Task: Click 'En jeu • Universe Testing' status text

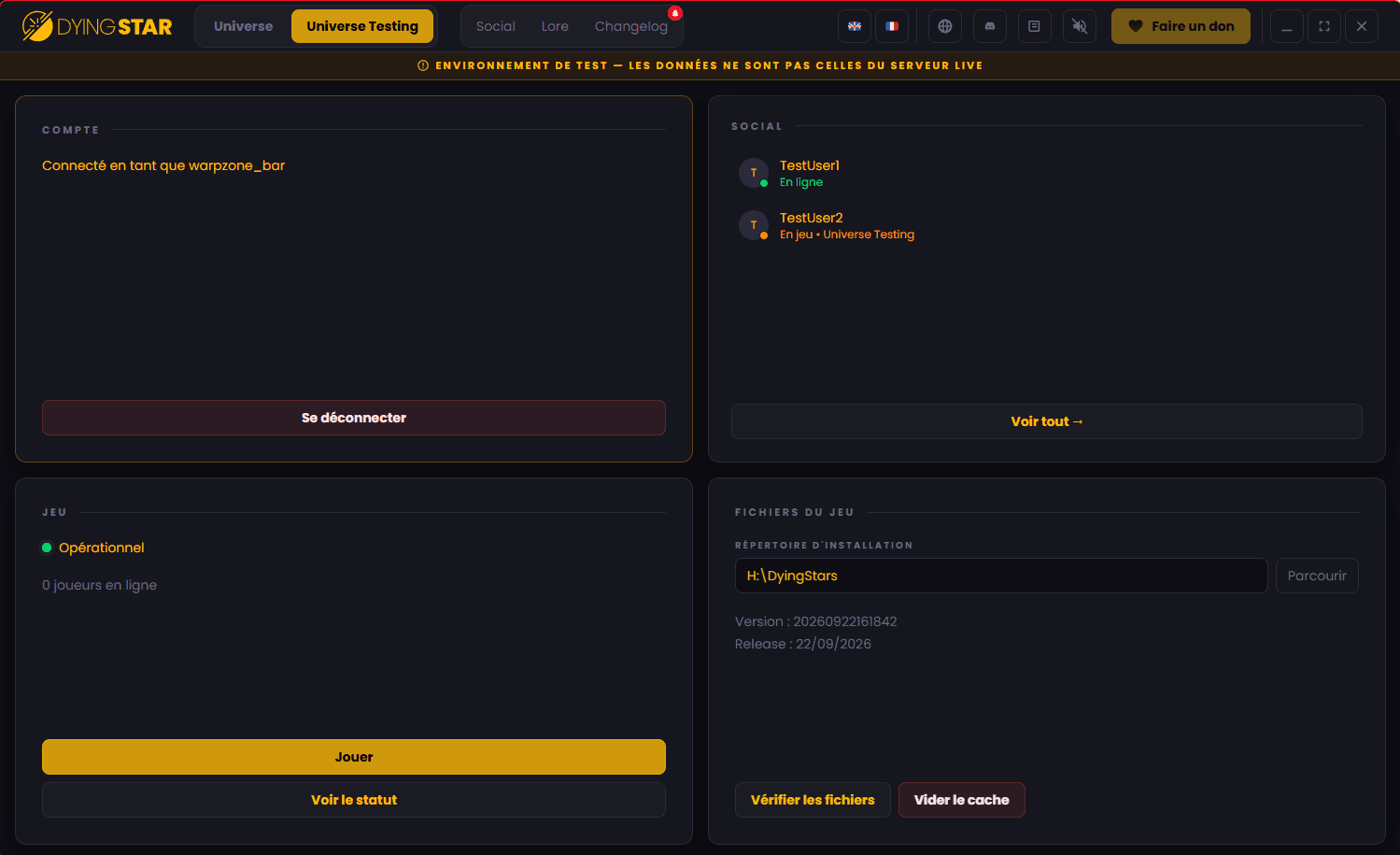Action: [847, 235]
